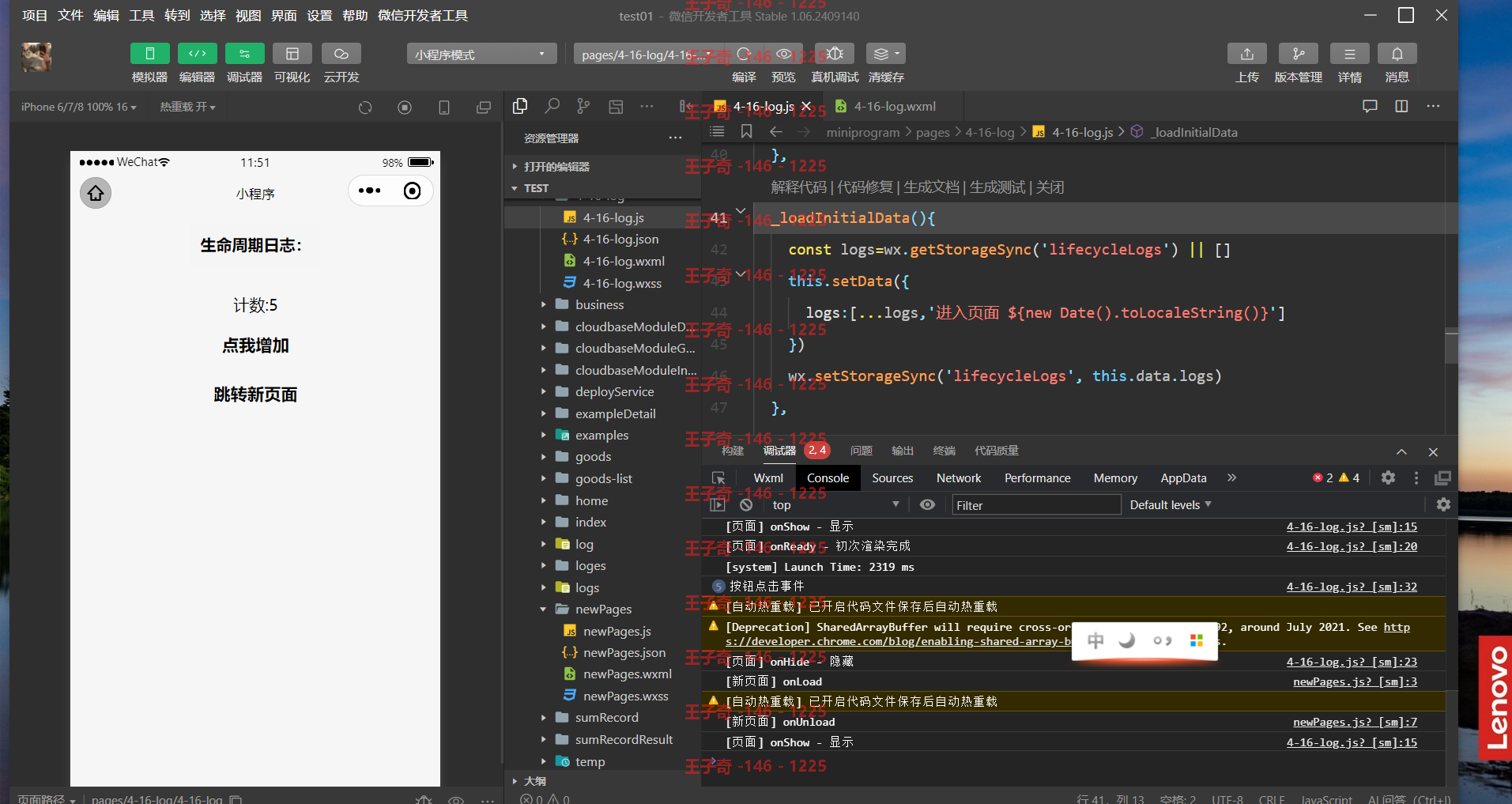Expand the 大纲 outline section

602,781
